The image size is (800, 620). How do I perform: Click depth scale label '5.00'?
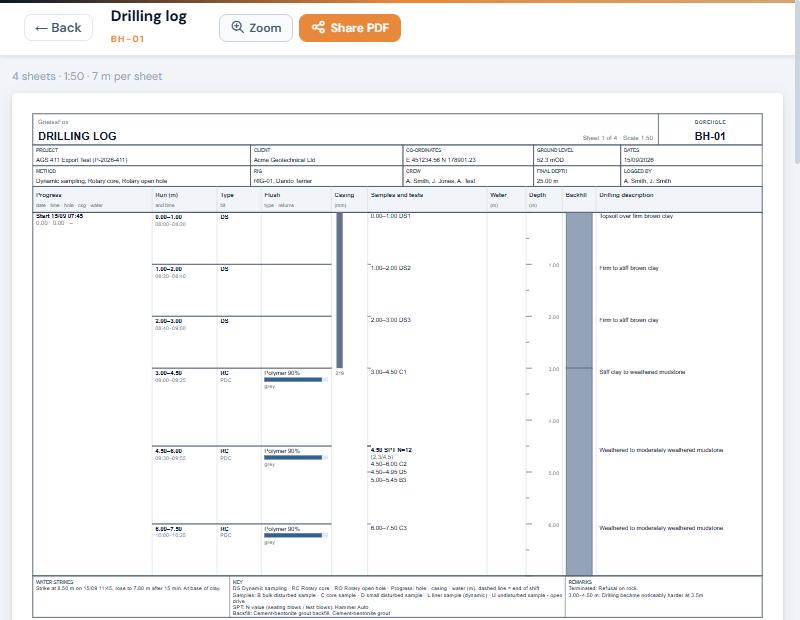554,473
